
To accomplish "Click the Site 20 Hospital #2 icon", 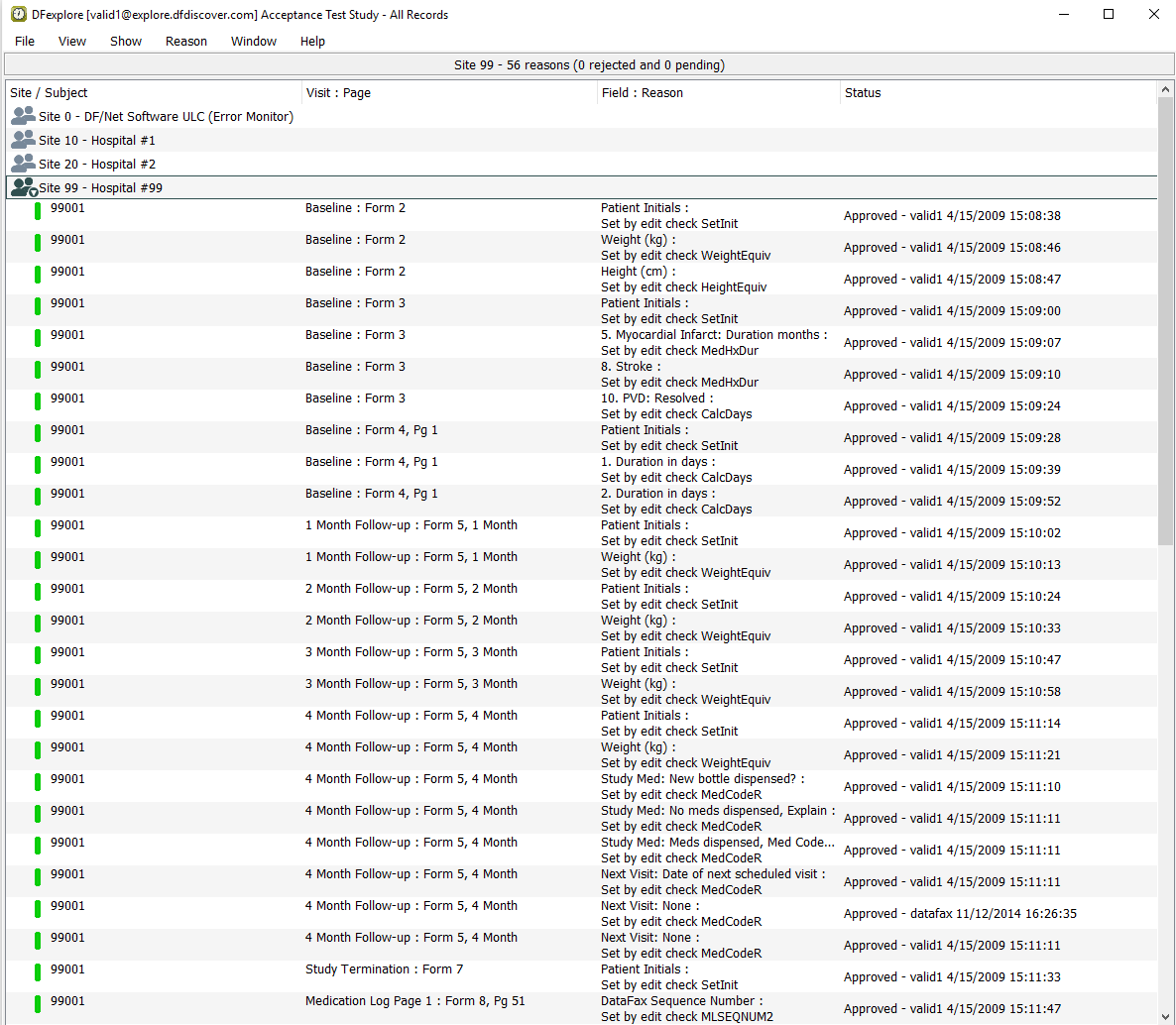I will [23, 164].
